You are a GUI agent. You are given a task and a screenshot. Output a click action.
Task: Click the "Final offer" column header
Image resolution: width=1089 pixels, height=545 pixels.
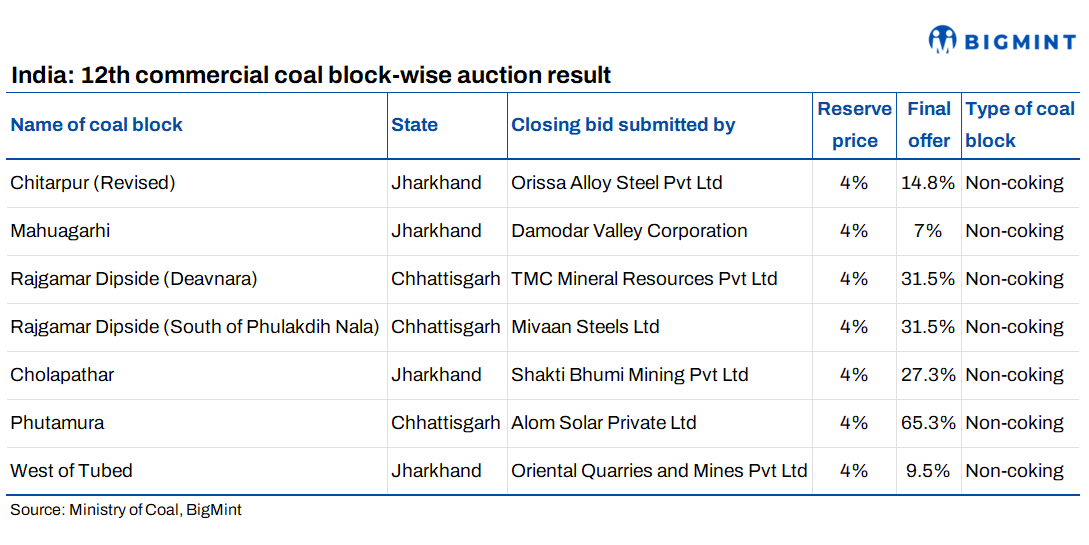pyautogui.click(x=928, y=125)
